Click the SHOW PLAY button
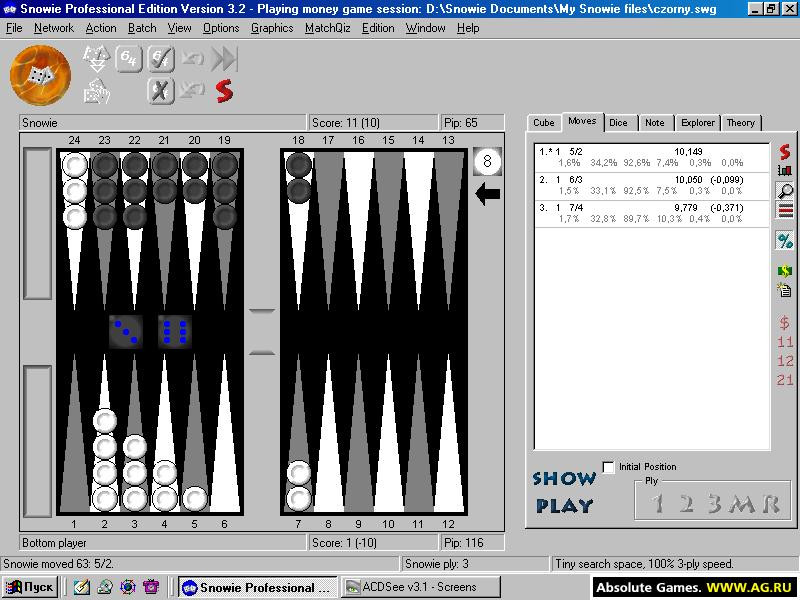The image size is (800, 600). pos(564,492)
